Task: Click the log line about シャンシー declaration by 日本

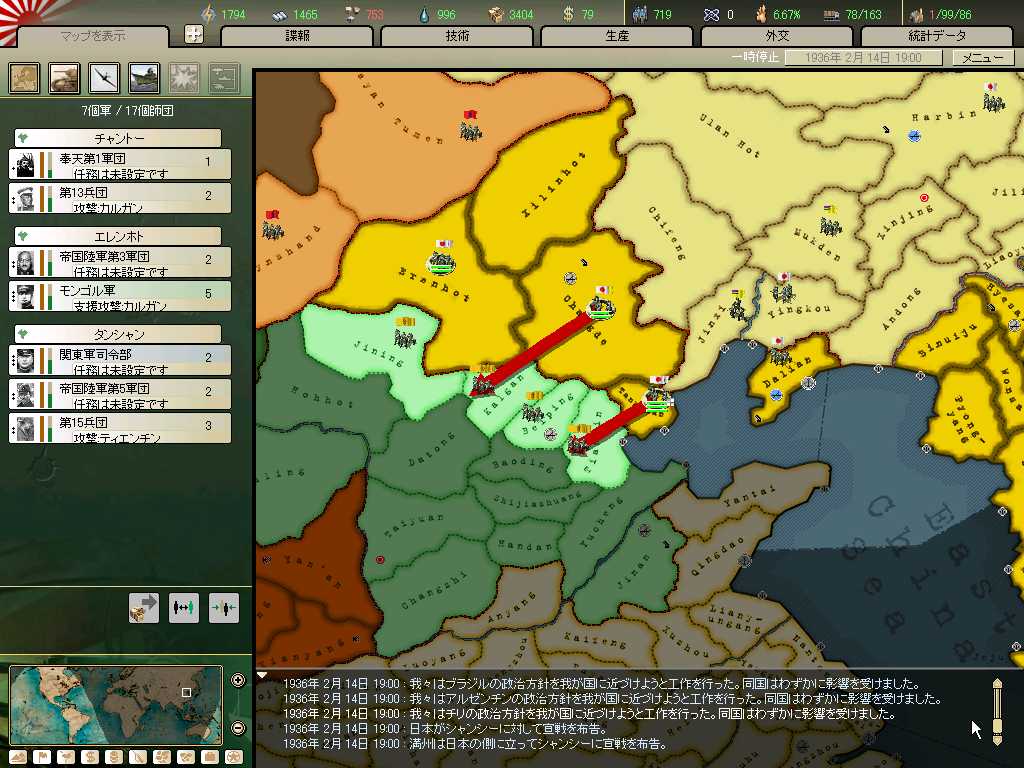Action: [x=445, y=729]
